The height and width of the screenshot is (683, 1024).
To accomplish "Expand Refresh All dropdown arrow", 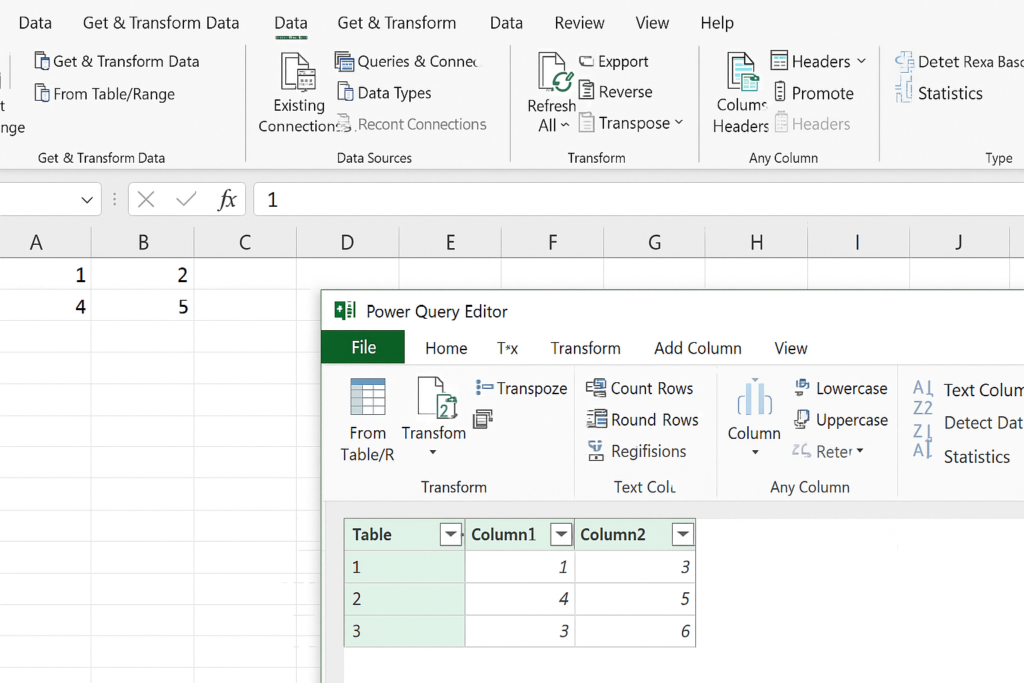I will [565, 125].
